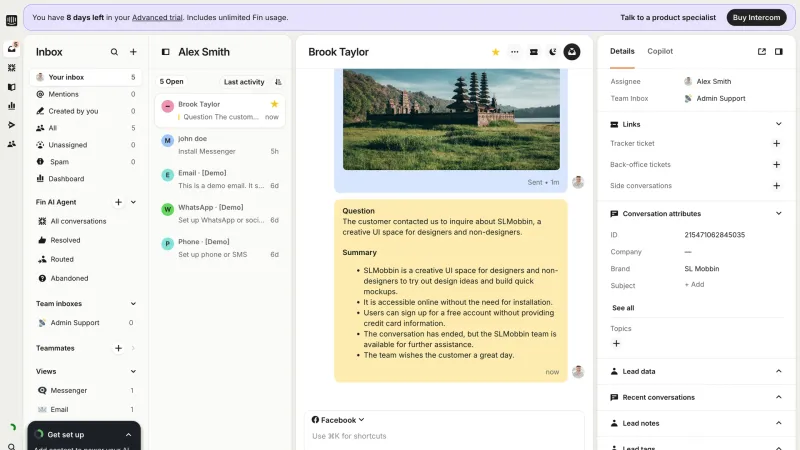Add a teammate with the plus icon
The height and width of the screenshot is (450, 800).
point(118,348)
